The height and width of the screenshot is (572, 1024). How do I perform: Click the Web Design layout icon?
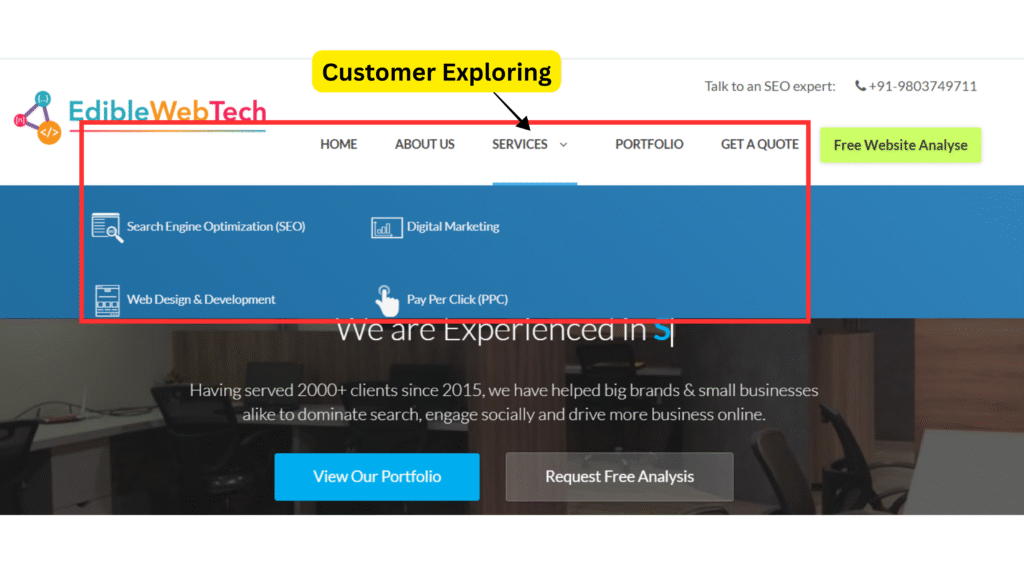coord(107,300)
